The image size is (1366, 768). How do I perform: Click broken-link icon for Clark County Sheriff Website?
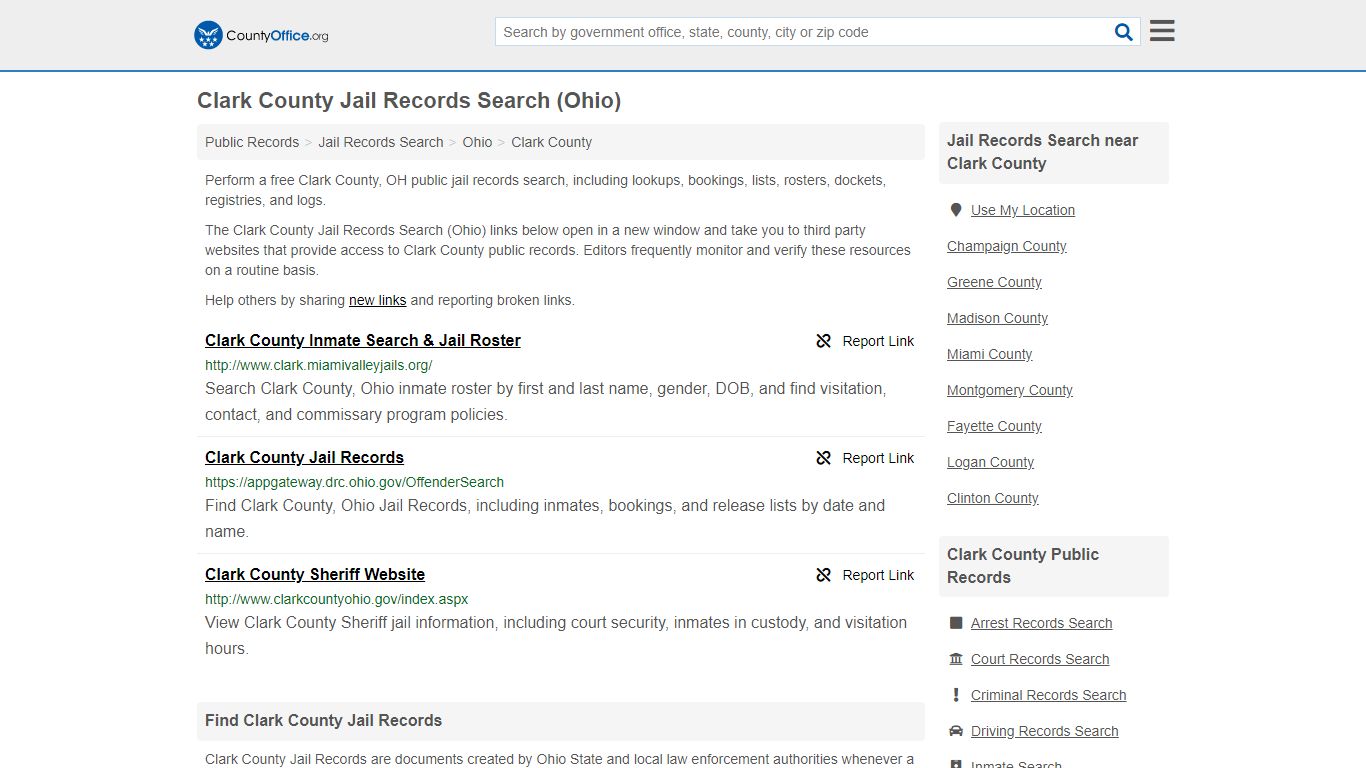(824, 575)
